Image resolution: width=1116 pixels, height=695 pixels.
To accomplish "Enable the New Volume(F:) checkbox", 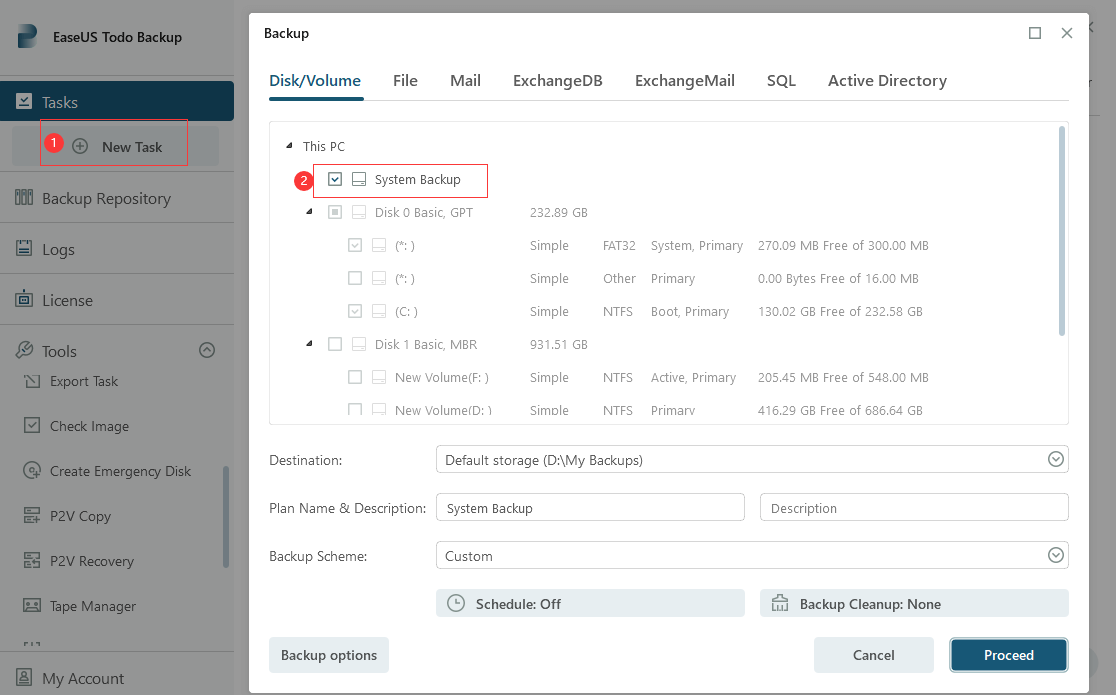I will coord(355,378).
